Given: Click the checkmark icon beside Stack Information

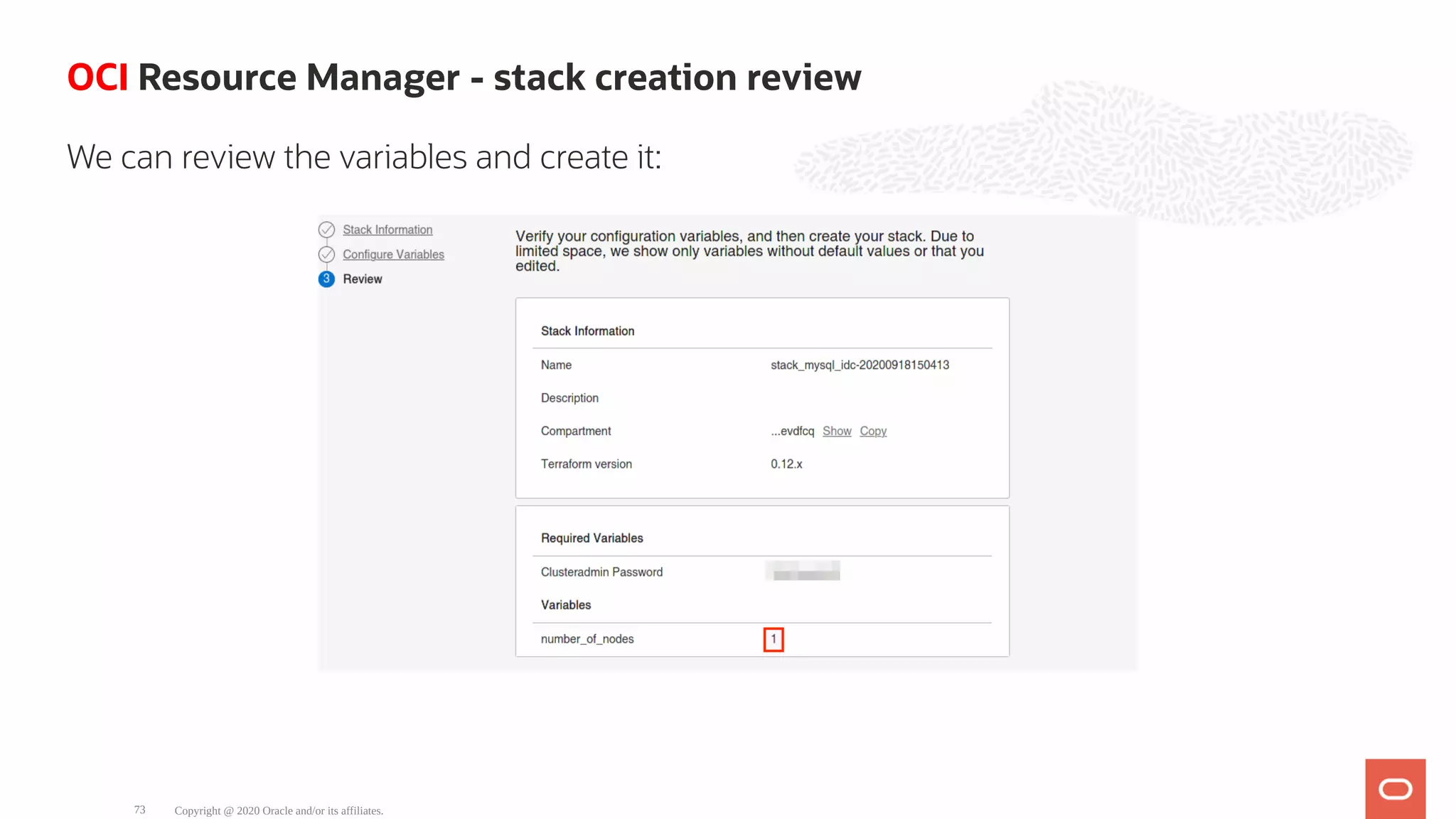Looking at the screenshot, I should 326,230.
